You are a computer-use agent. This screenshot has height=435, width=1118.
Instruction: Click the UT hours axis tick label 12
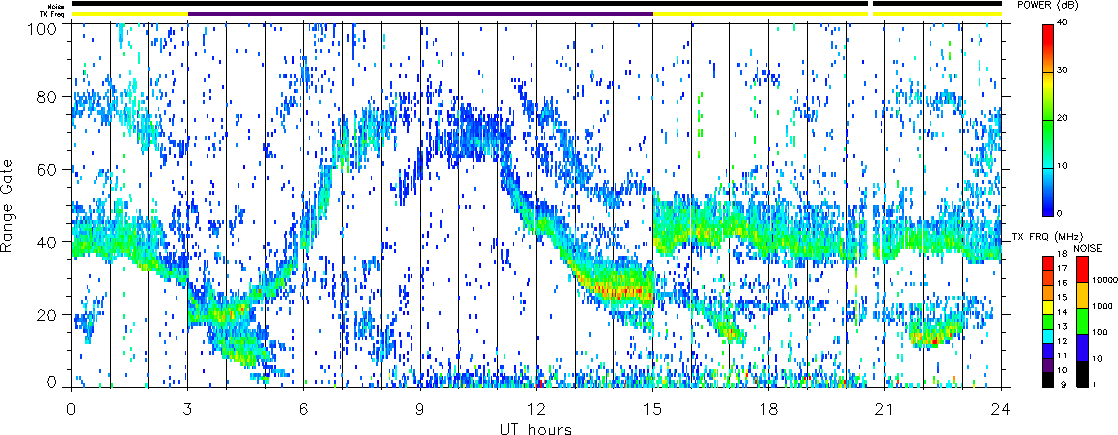click(x=536, y=409)
